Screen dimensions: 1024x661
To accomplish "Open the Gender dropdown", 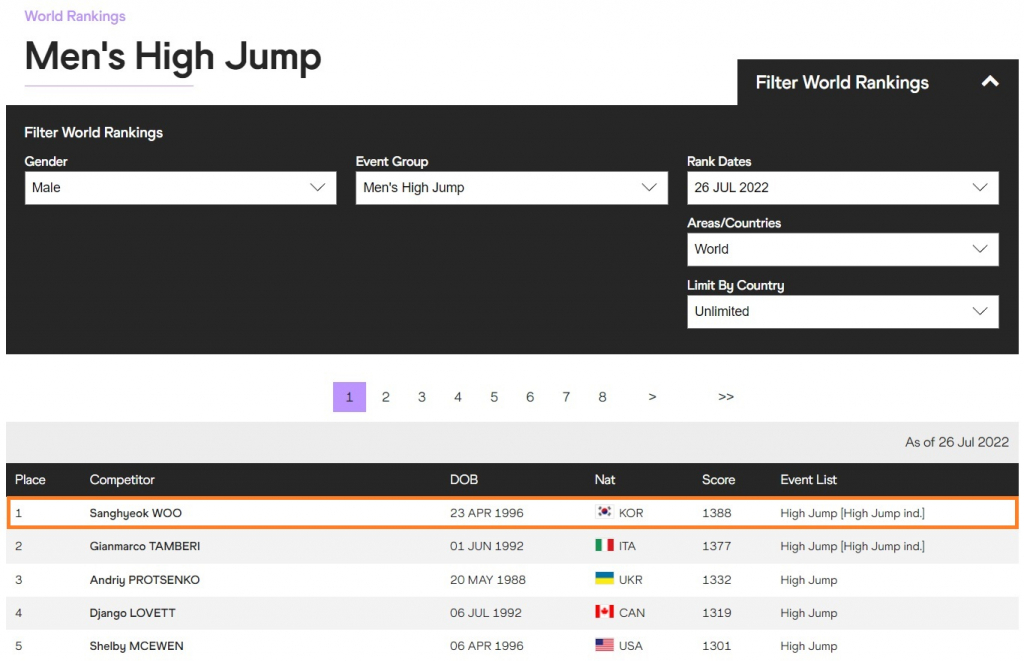I will pos(180,188).
